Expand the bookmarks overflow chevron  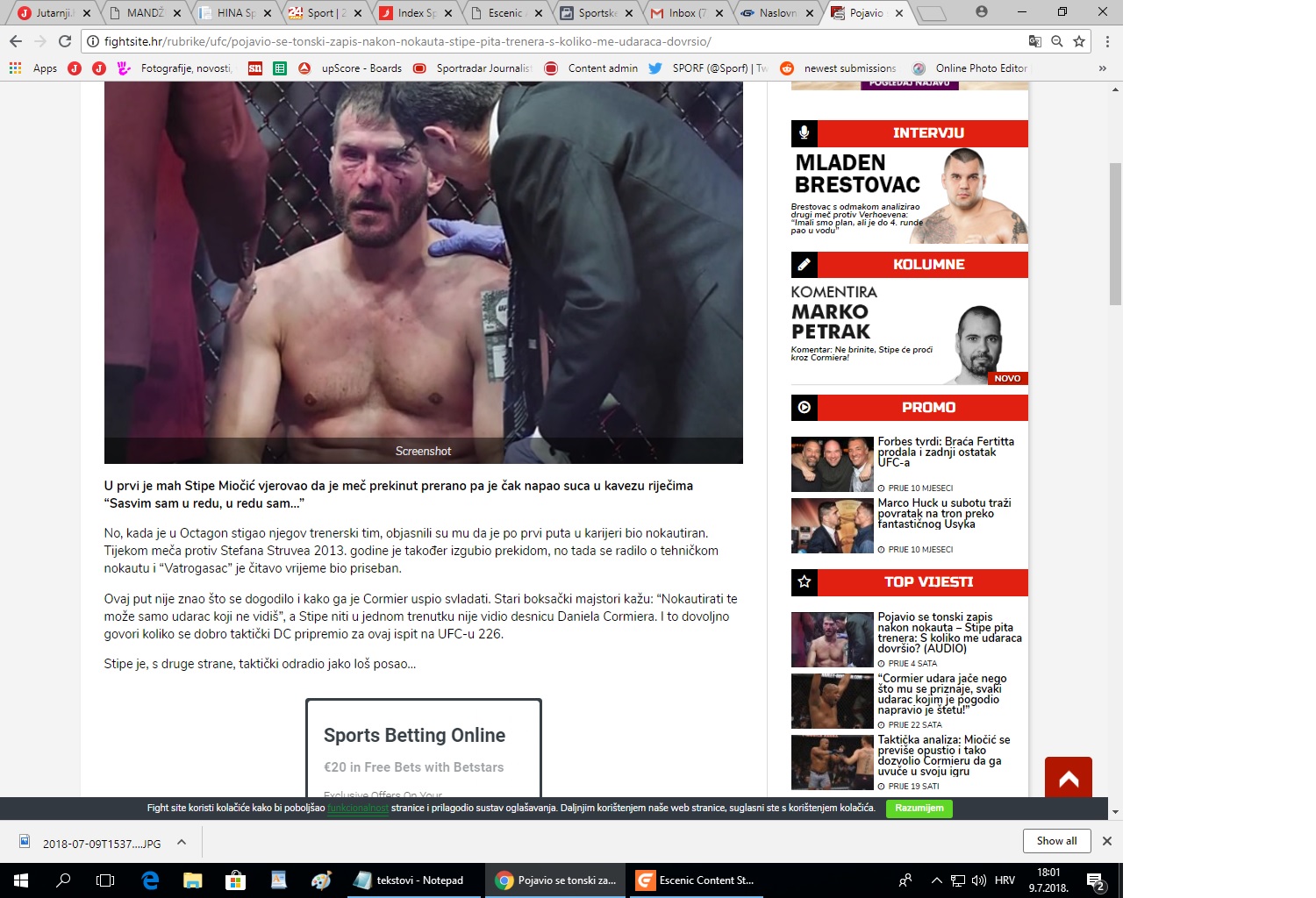(x=1103, y=68)
